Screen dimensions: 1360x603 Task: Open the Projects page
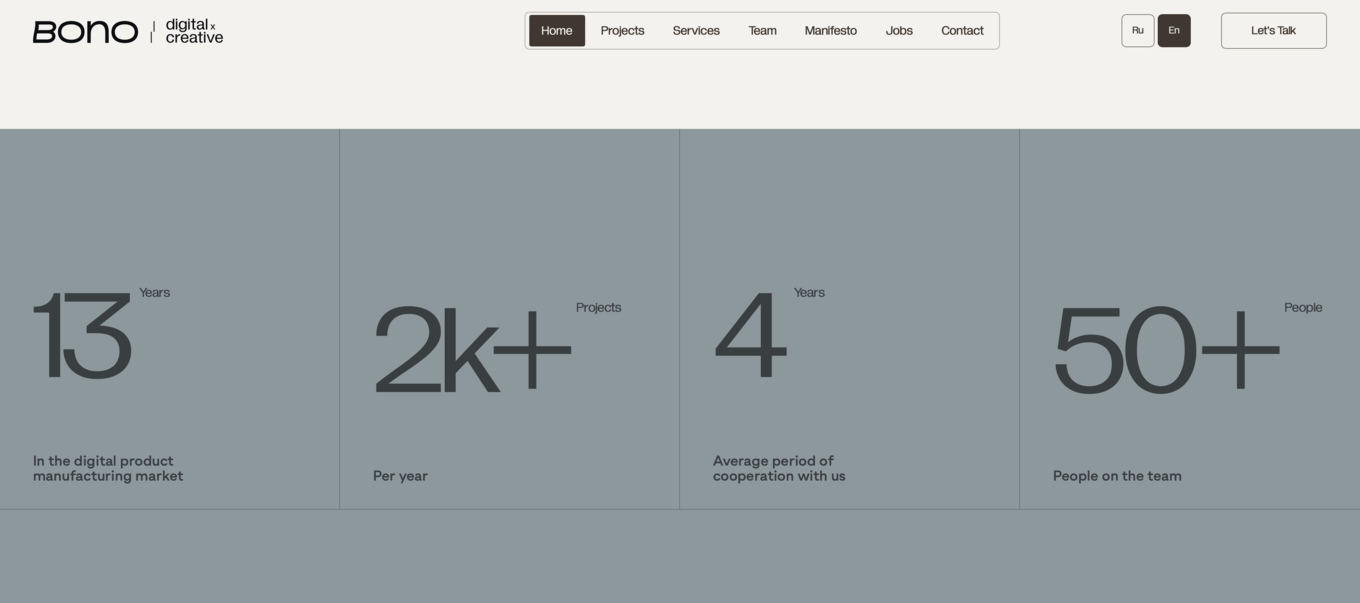(x=622, y=31)
